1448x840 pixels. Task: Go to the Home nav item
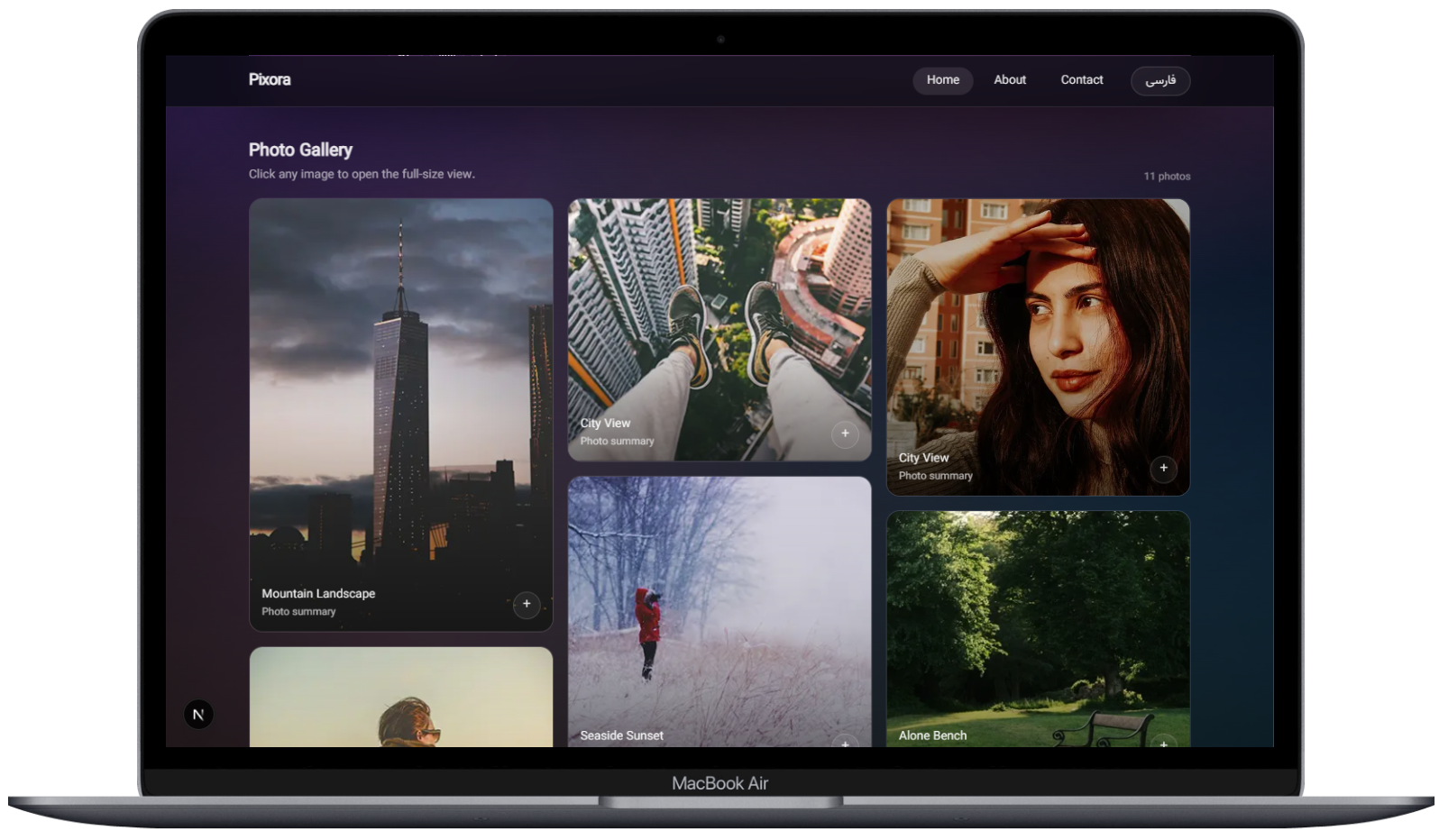tap(943, 80)
